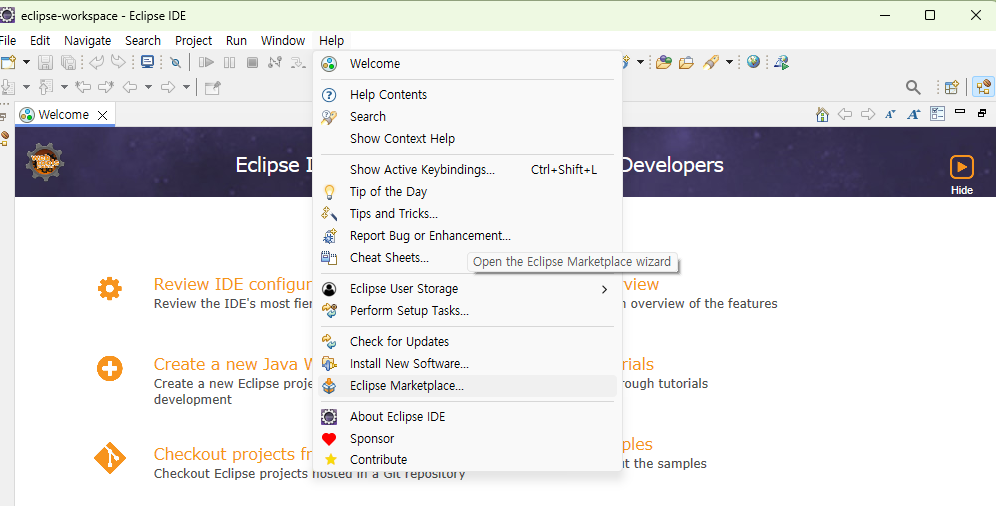Viewport: 996px width, 506px height.
Task: Select Check for Updates menu item
Action: coord(467,342)
